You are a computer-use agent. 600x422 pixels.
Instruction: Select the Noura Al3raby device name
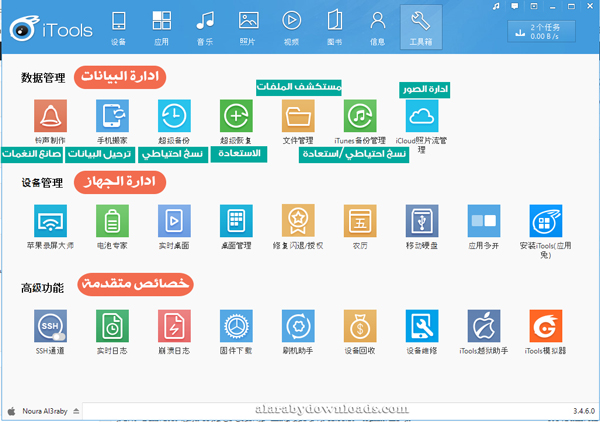tap(45, 411)
